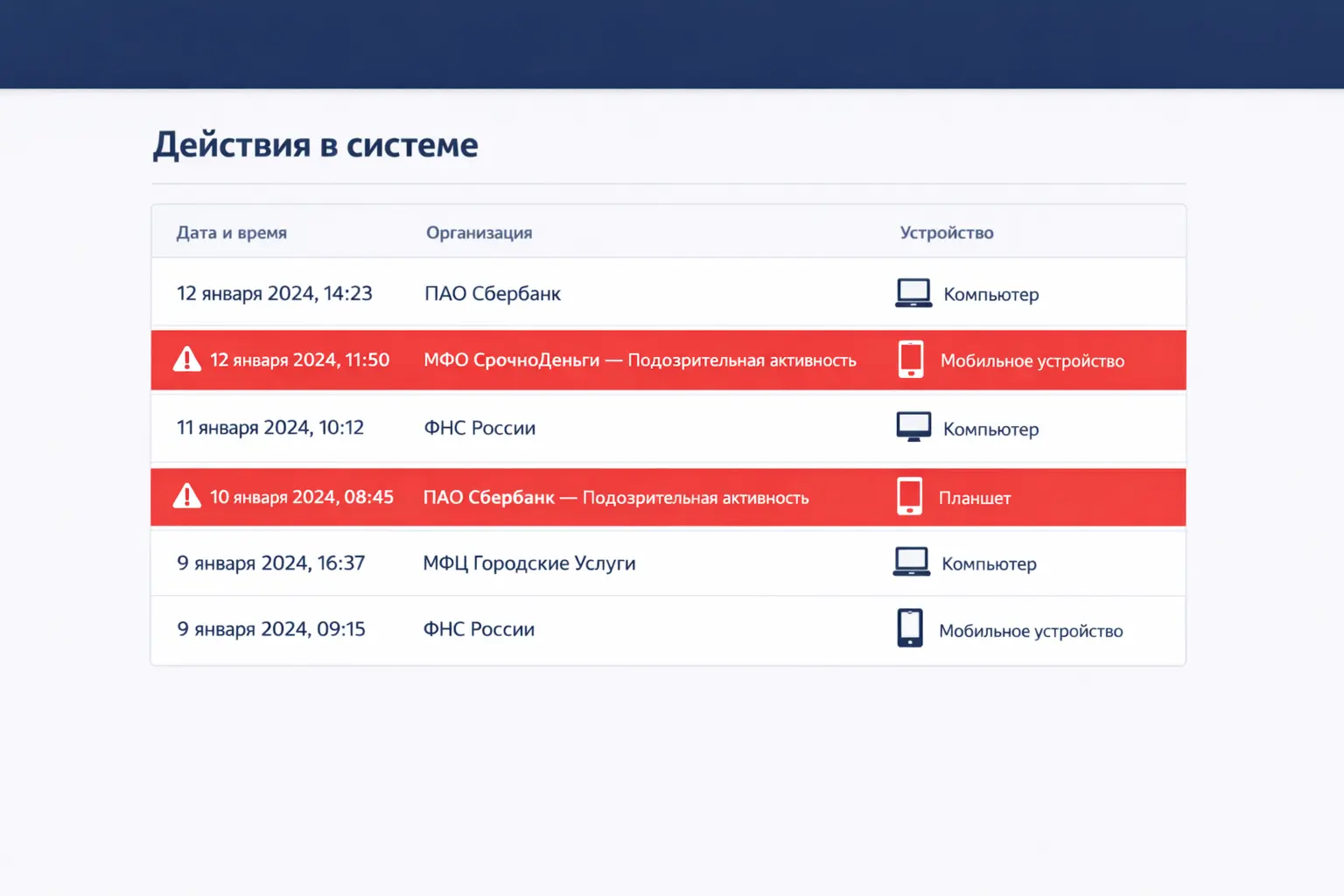Screen dimensions: 1344x896
Task: Click the warning triangle on МФО СрочноДеньги row
Action: point(187,359)
